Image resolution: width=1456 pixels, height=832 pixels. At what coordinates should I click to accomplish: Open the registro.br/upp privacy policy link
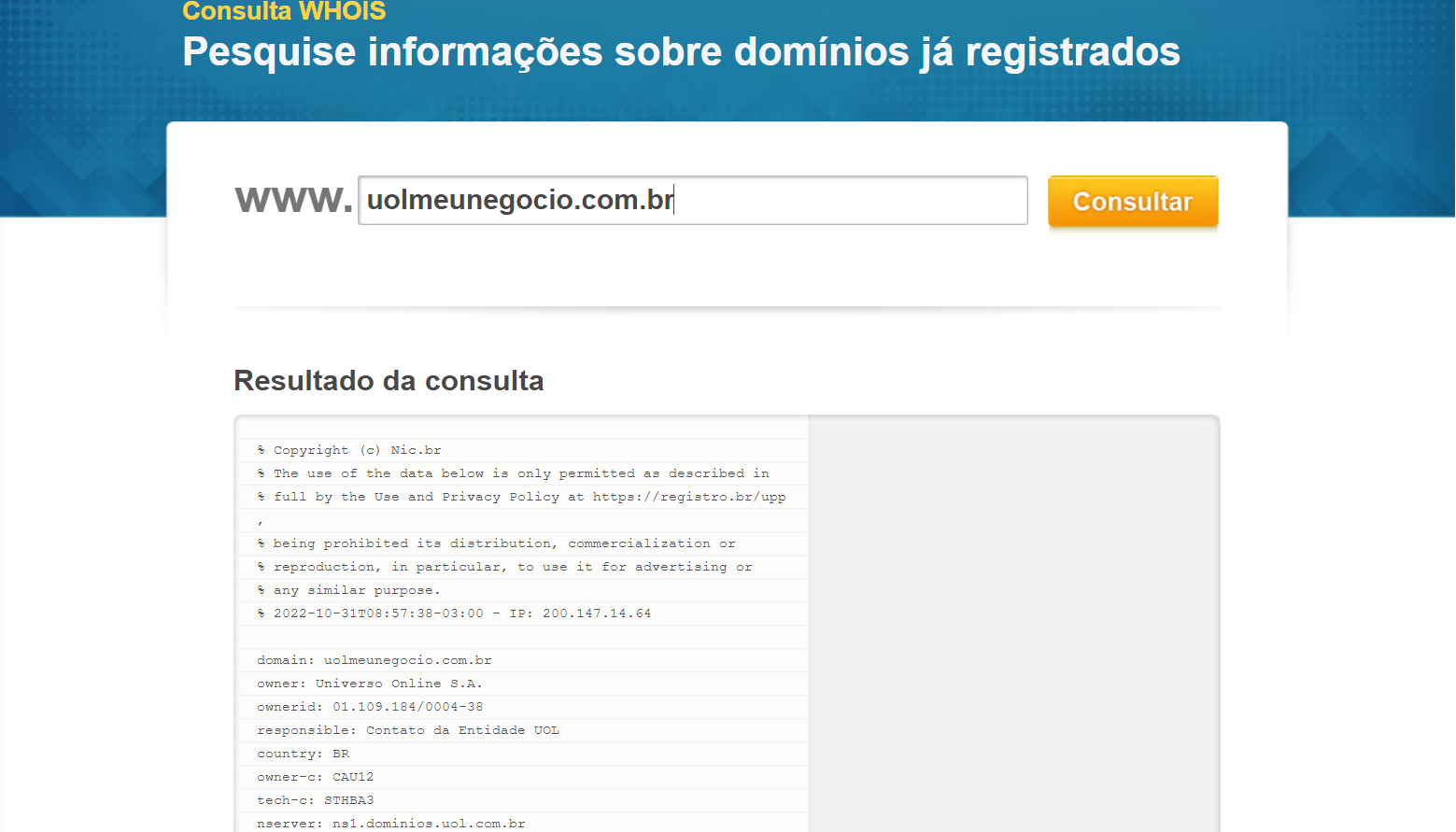pos(689,497)
